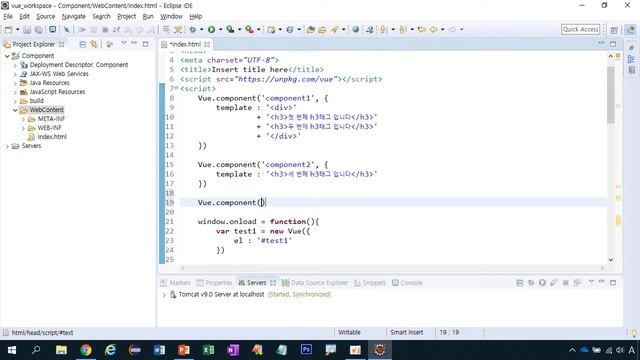Click the Back navigation arrow icon
Screen dimensions: 640x360
coord(433,29)
